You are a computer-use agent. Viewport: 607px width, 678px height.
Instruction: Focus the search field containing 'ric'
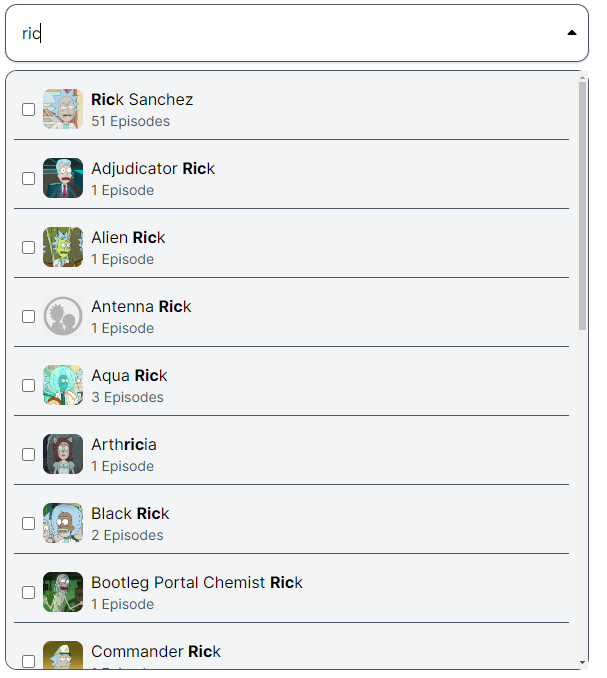pyautogui.click(x=280, y=33)
